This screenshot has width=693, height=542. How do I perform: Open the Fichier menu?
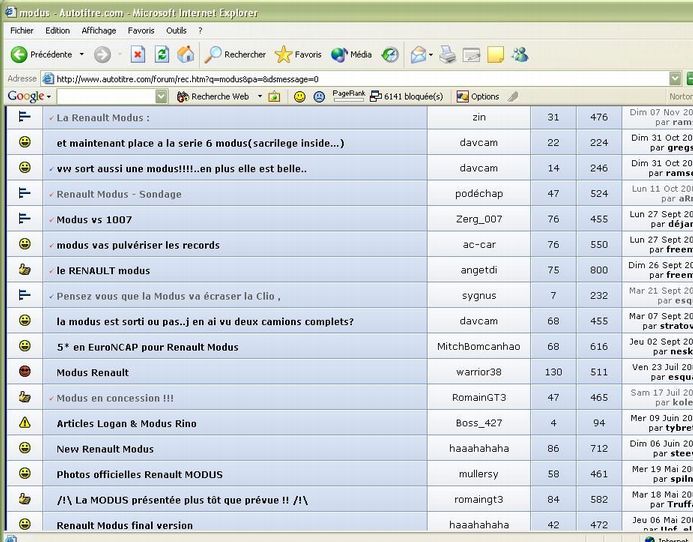pyautogui.click(x=22, y=31)
